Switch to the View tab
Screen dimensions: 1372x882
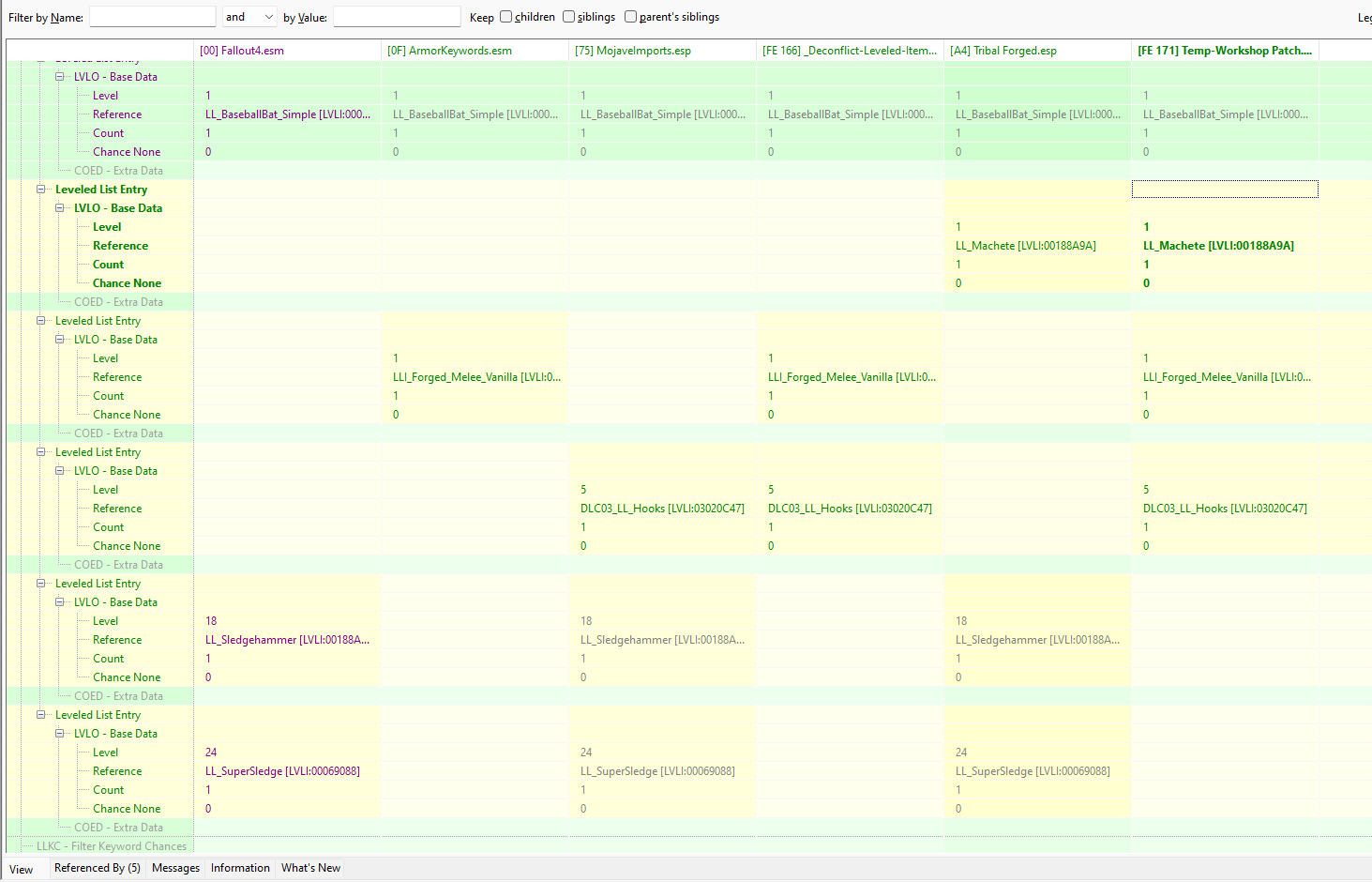[22, 869]
